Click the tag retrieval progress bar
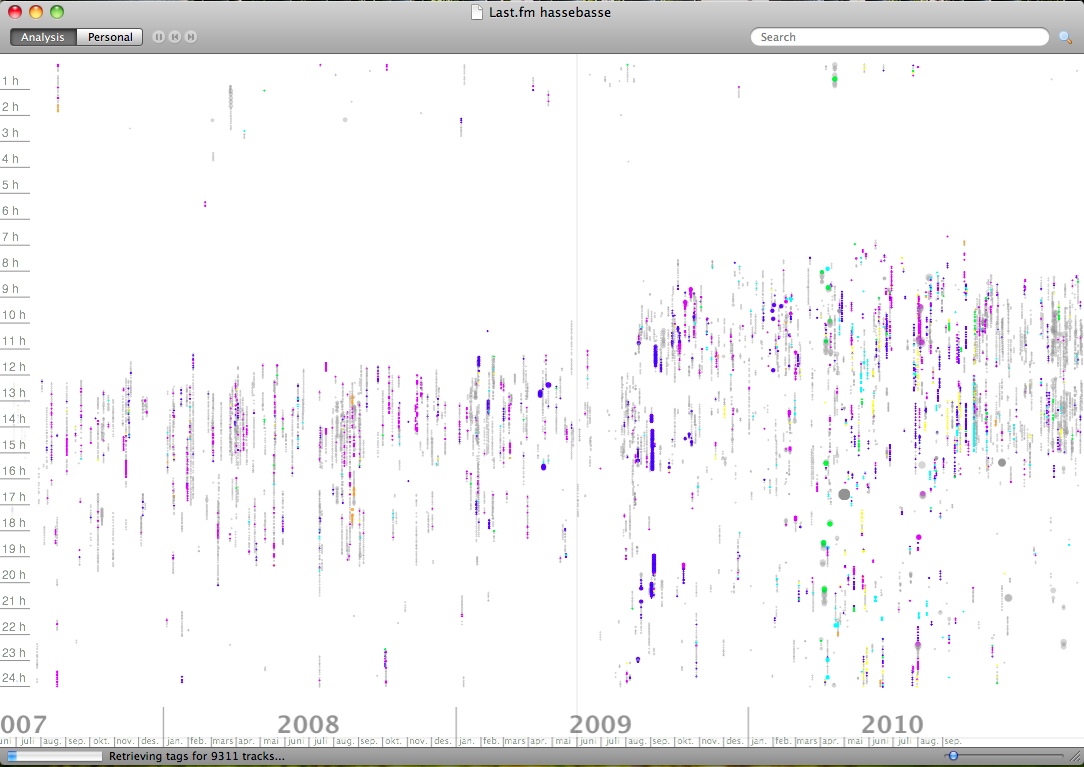 pyautogui.click(x=54, y=756)
